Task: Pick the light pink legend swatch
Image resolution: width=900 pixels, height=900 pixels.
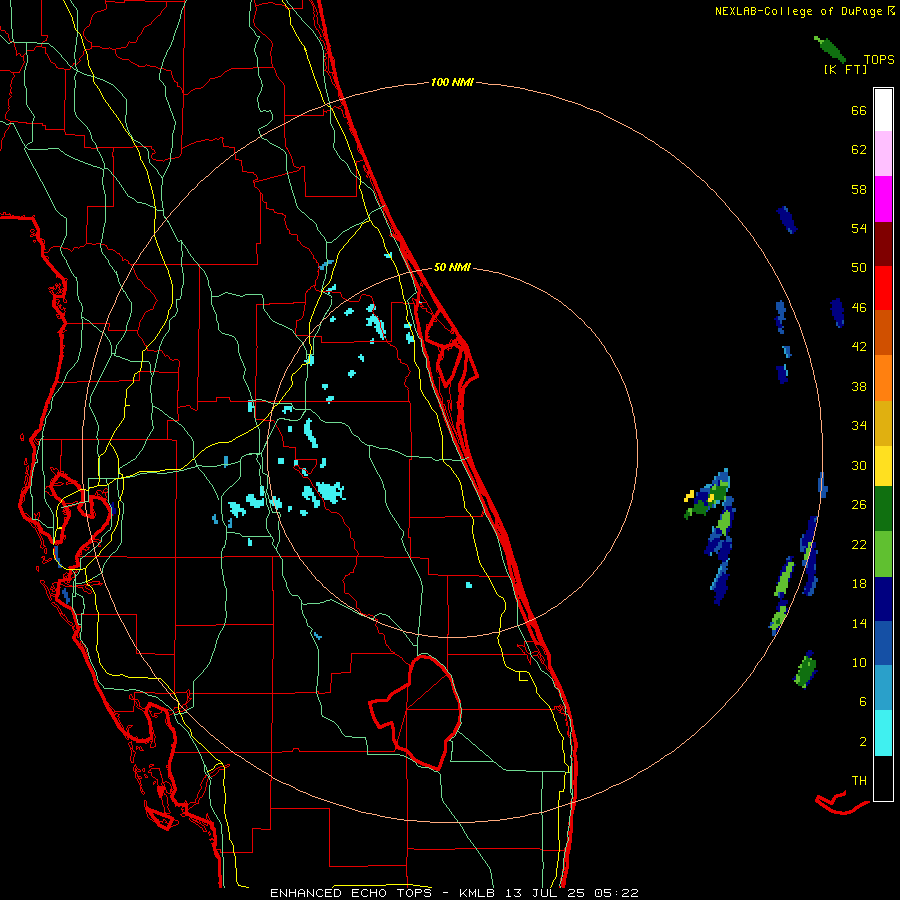Action: [x=883, y=154]
